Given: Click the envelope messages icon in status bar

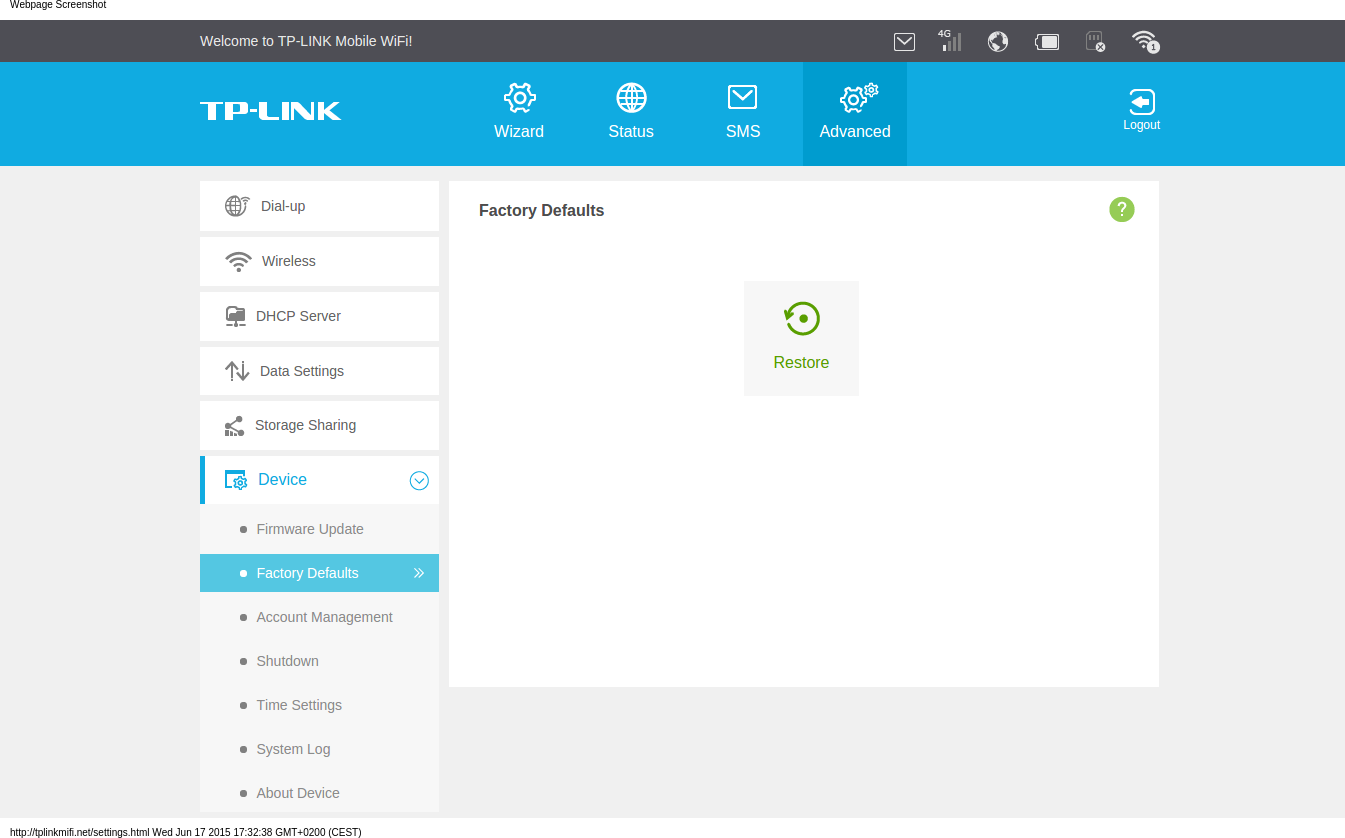Looking at the screenshot, I should [904, 41].
